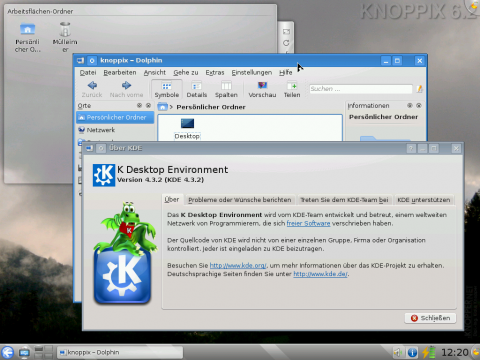The width and height of the screenshot is (480, 360).
Task: Switch Dolphin to Spalten view
Action: pos(226,89)
